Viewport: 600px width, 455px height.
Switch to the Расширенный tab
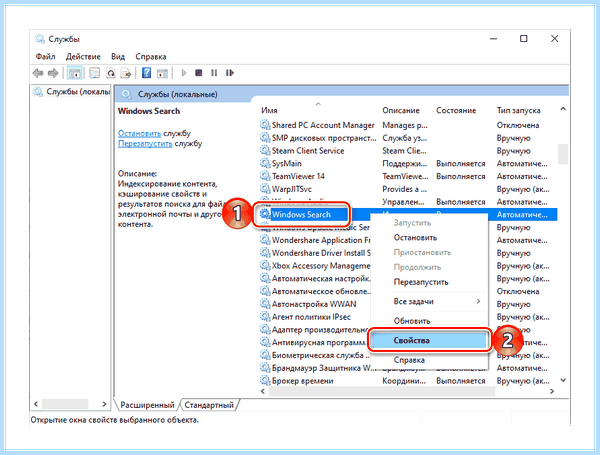(147, 405)
